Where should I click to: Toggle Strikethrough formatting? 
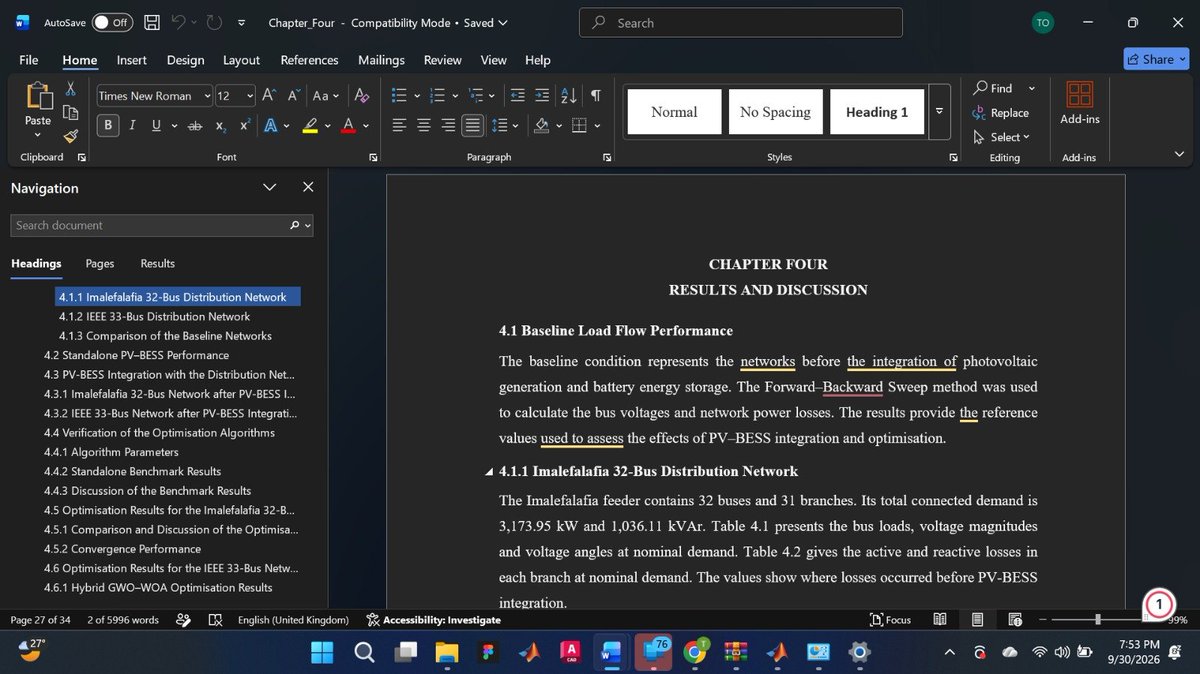point(195,126)
